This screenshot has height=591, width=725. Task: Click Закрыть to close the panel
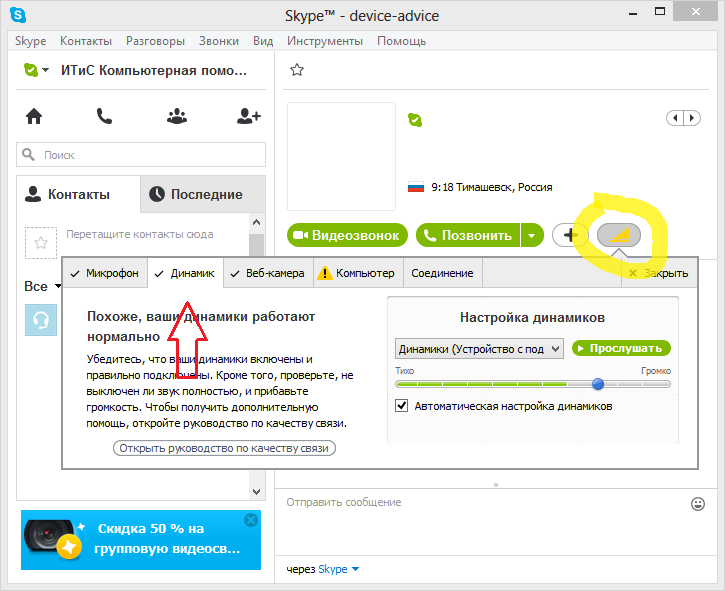click(659, 273)
